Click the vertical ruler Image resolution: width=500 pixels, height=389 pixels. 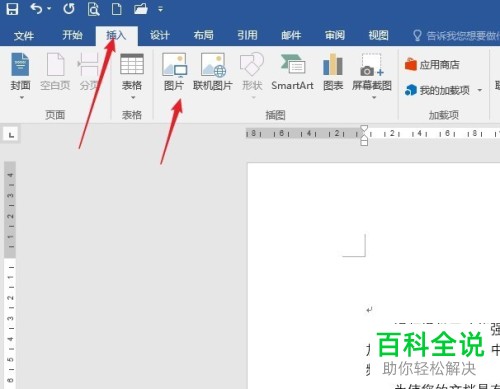[10, 275]
